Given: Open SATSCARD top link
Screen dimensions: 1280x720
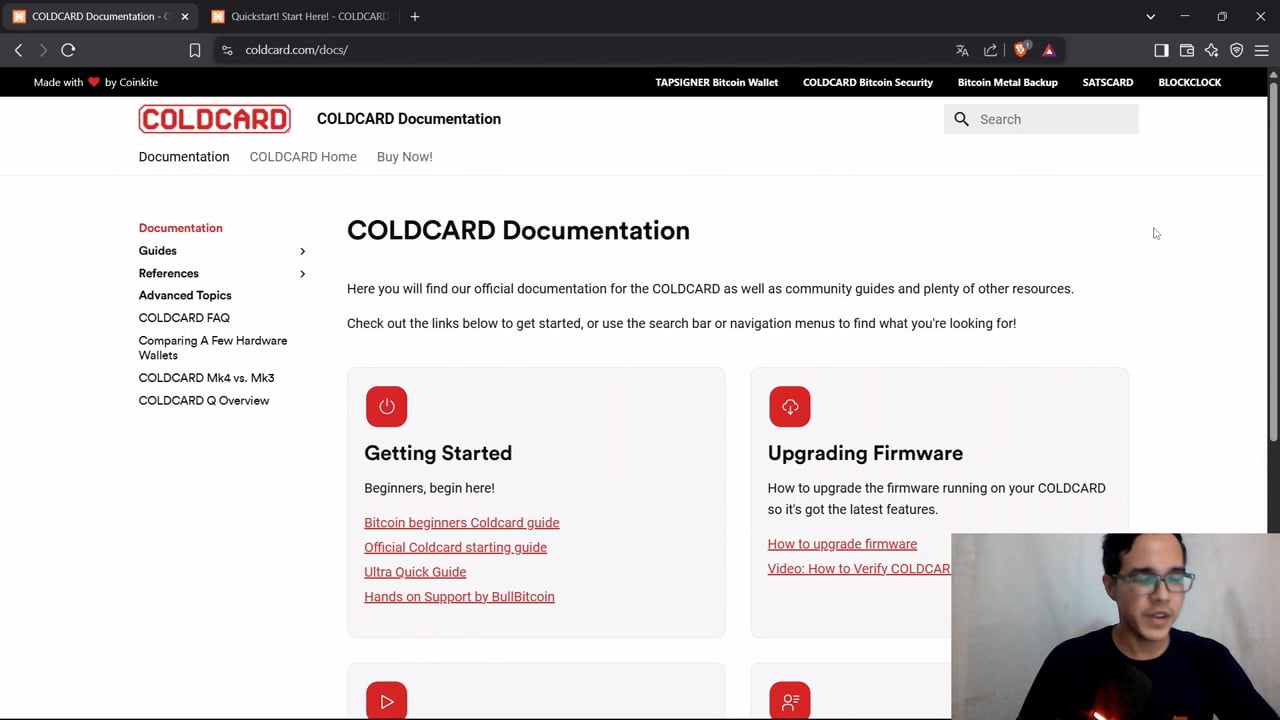Looking at the screenshot, I should click(1108, 82).
